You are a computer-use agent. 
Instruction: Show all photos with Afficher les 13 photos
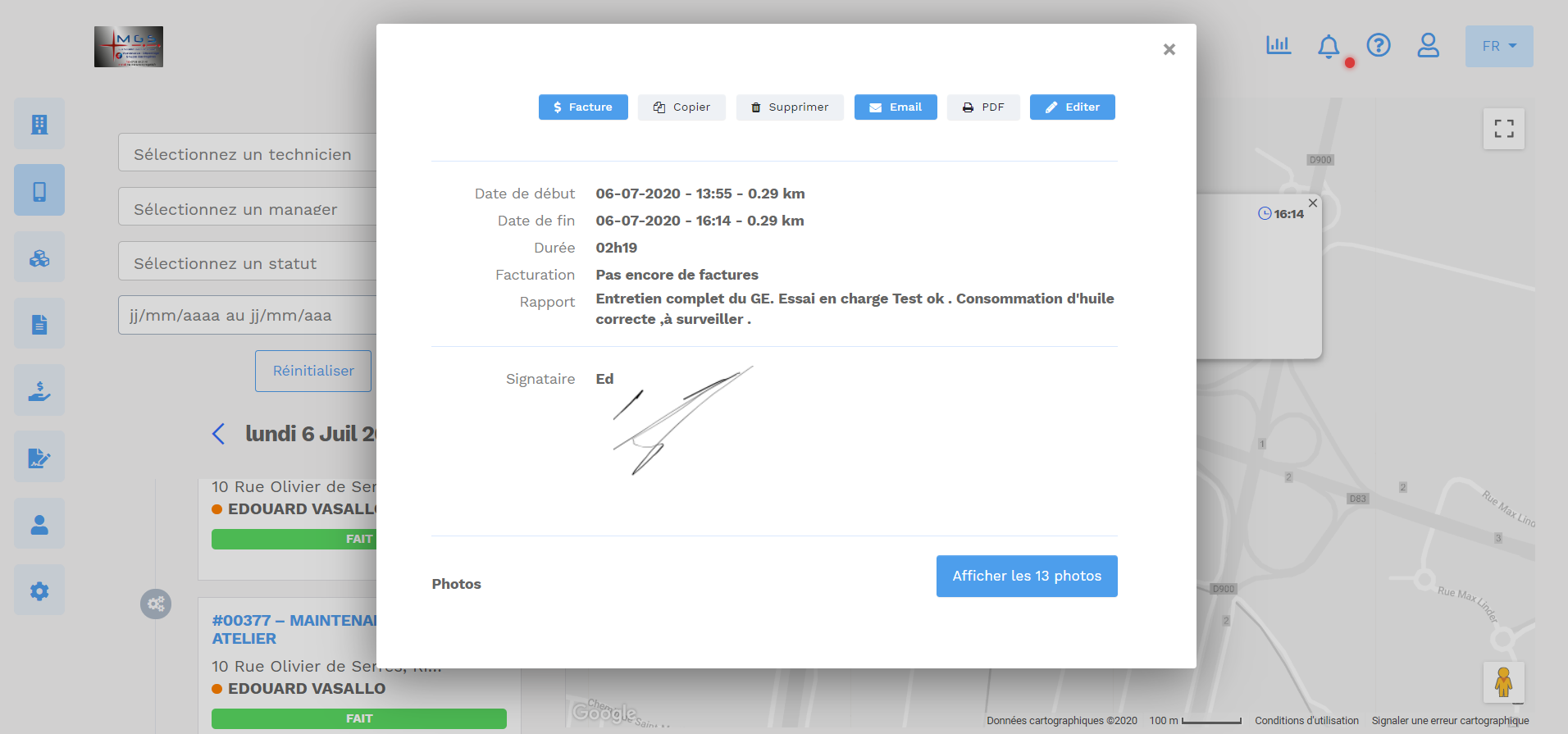click(x=1027, y=577)
